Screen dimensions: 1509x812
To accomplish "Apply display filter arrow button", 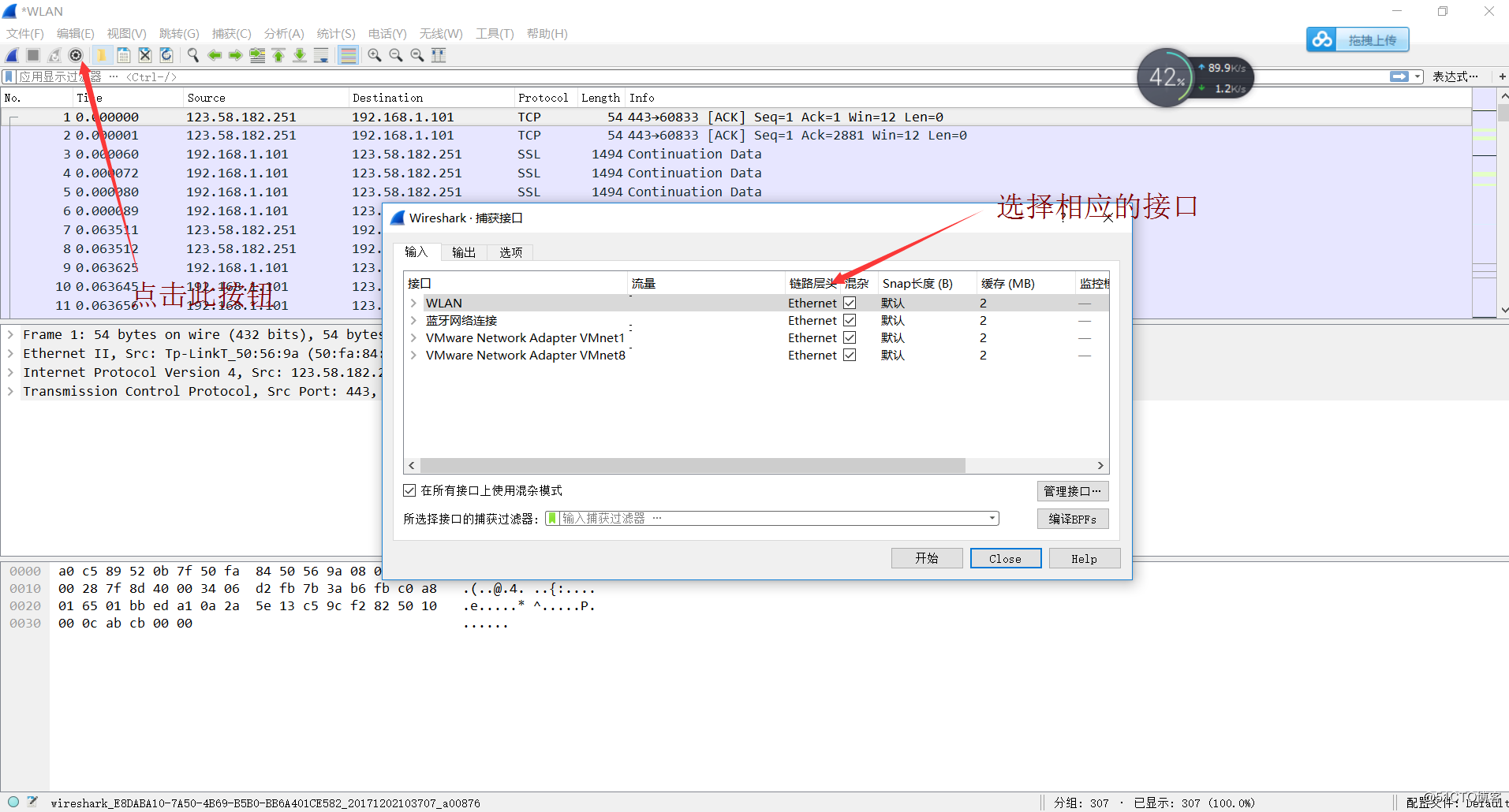I will point(1399,76).
